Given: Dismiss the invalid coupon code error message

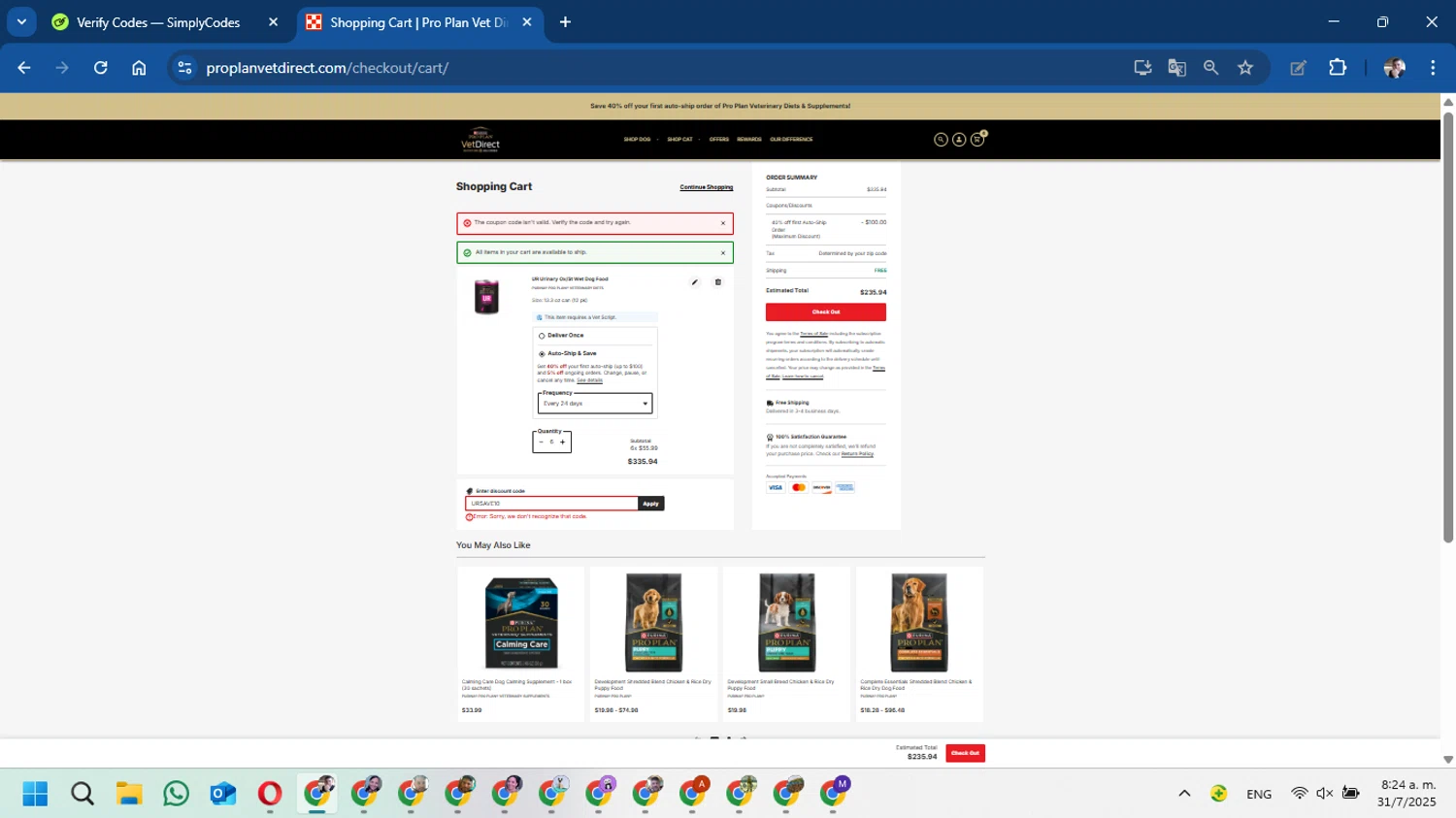Looking at the screenshot, I should point(723,223).
